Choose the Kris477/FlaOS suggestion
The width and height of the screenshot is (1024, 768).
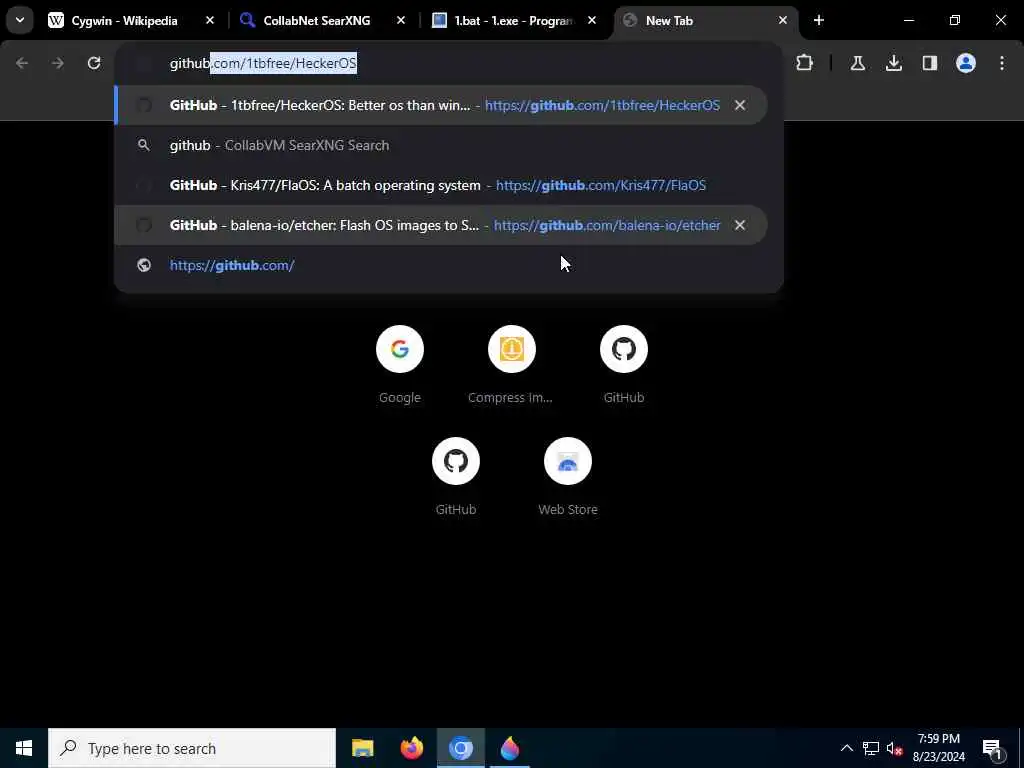[x=441, y=185]
